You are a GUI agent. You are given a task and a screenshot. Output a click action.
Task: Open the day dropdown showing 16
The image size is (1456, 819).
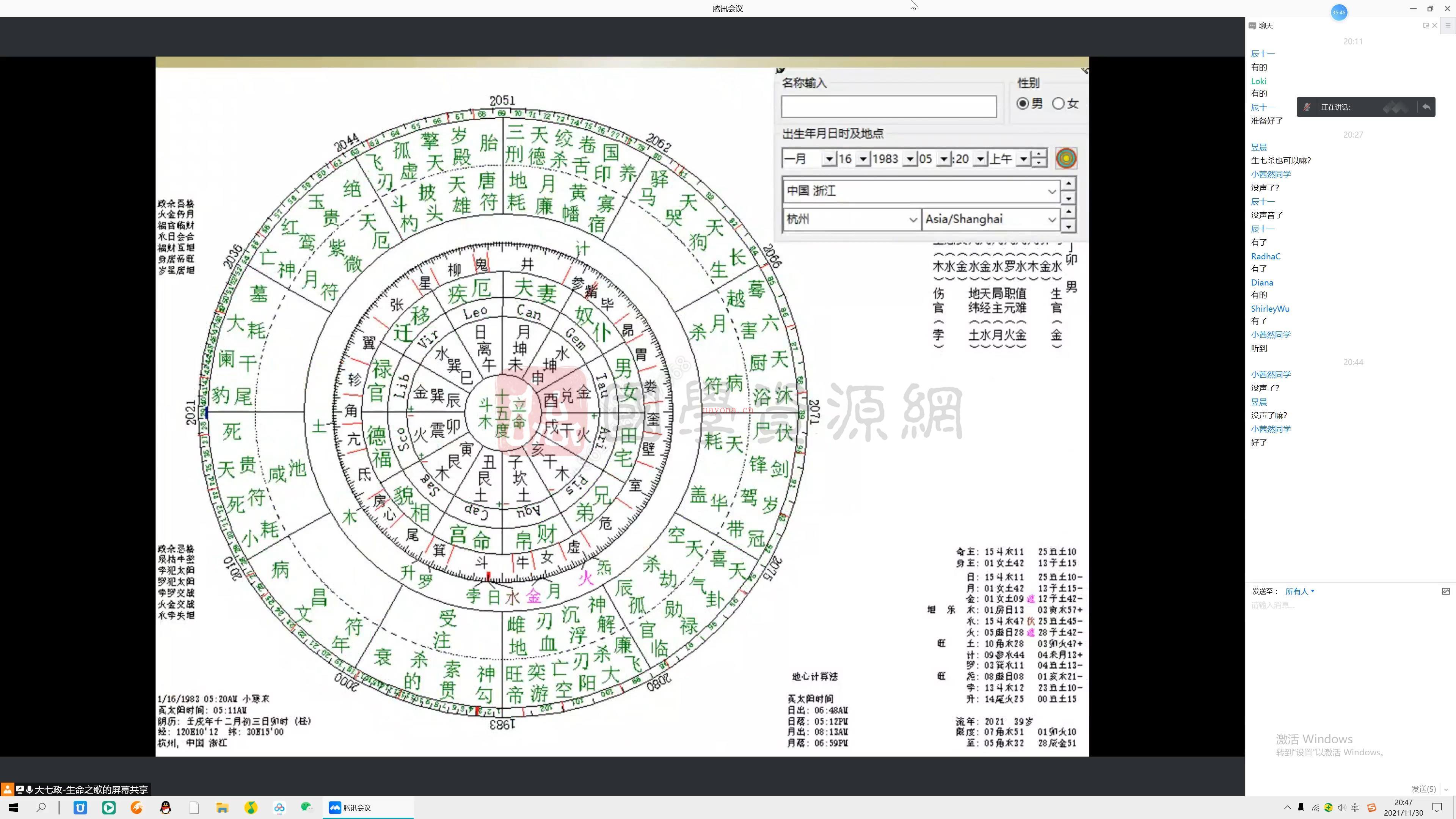(863, 159)
